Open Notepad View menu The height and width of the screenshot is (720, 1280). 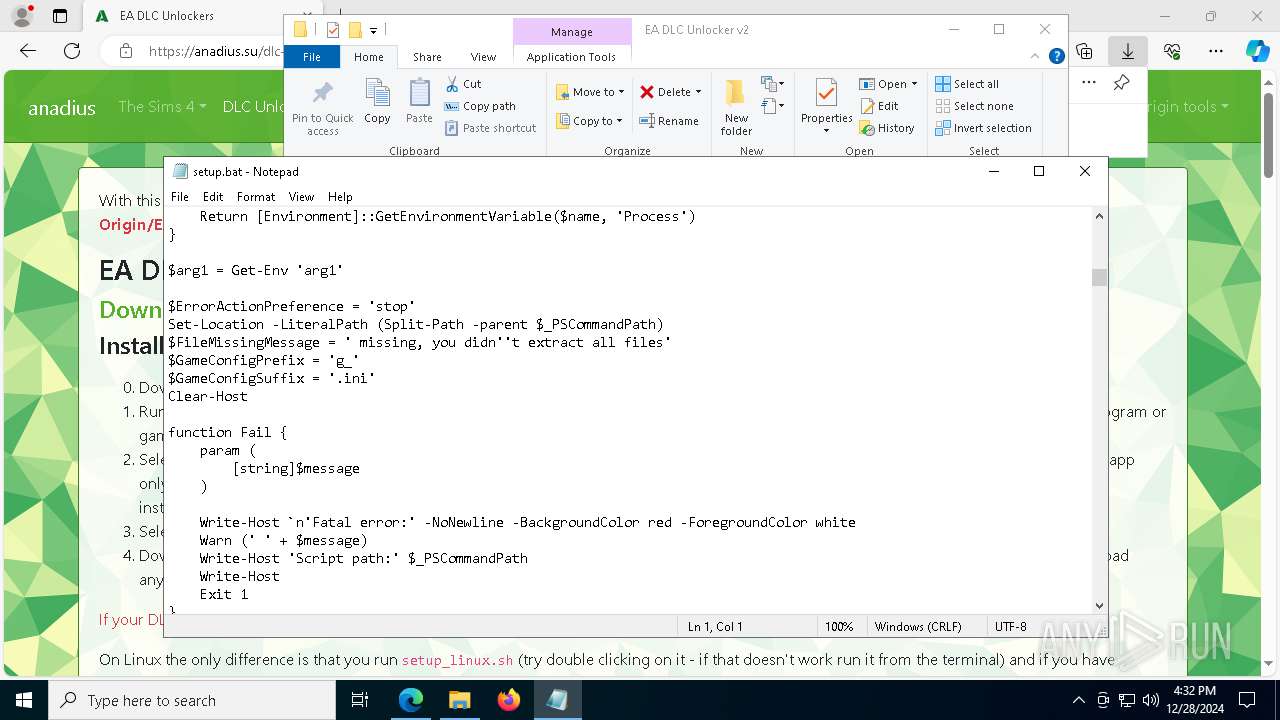(301, 197)
